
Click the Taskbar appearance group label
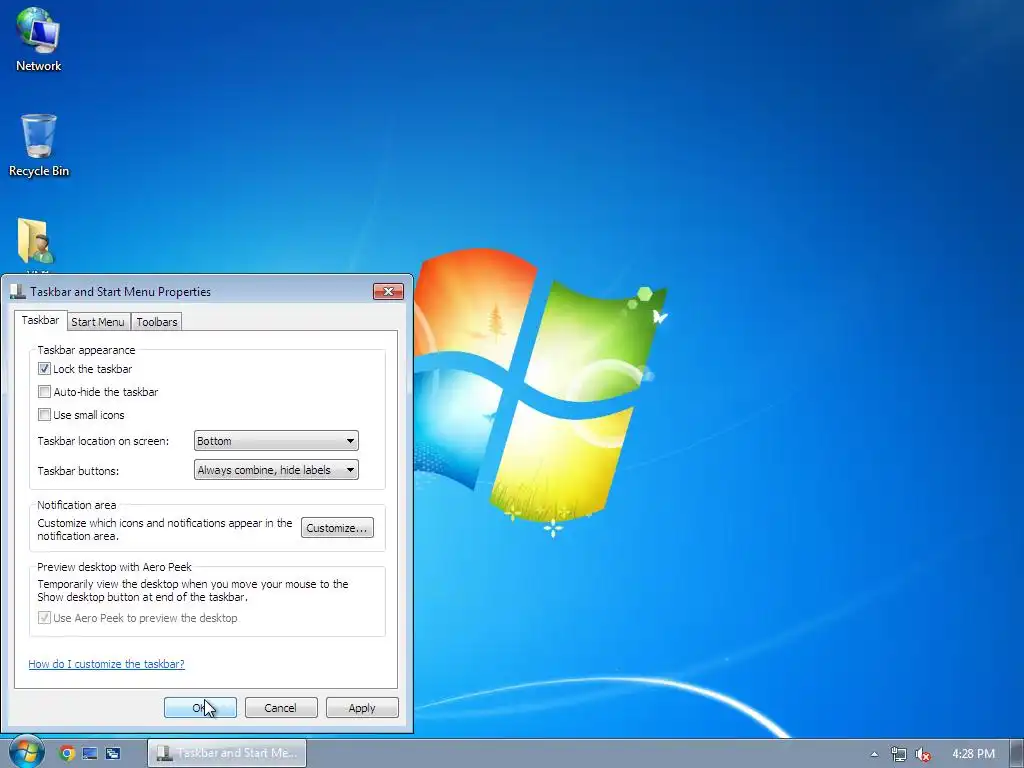click(86, 350)
